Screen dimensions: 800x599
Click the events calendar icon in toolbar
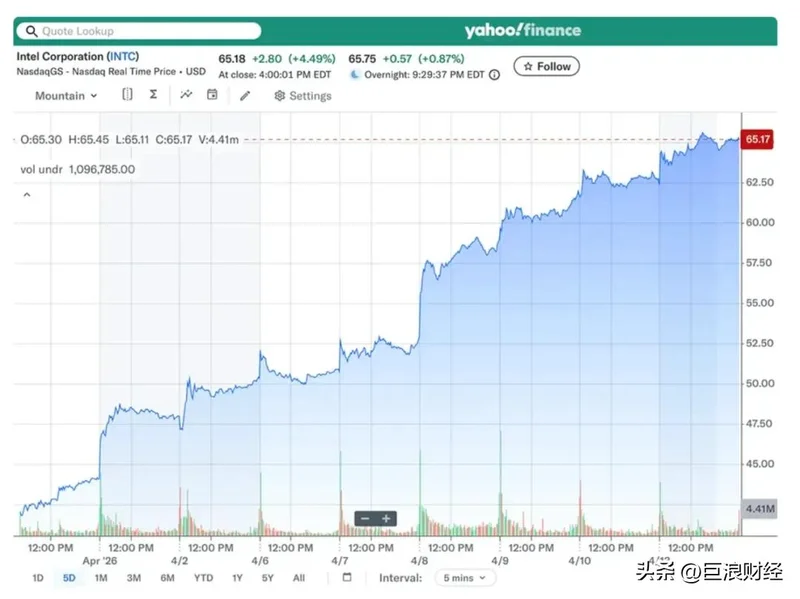[x=212, y=95]
